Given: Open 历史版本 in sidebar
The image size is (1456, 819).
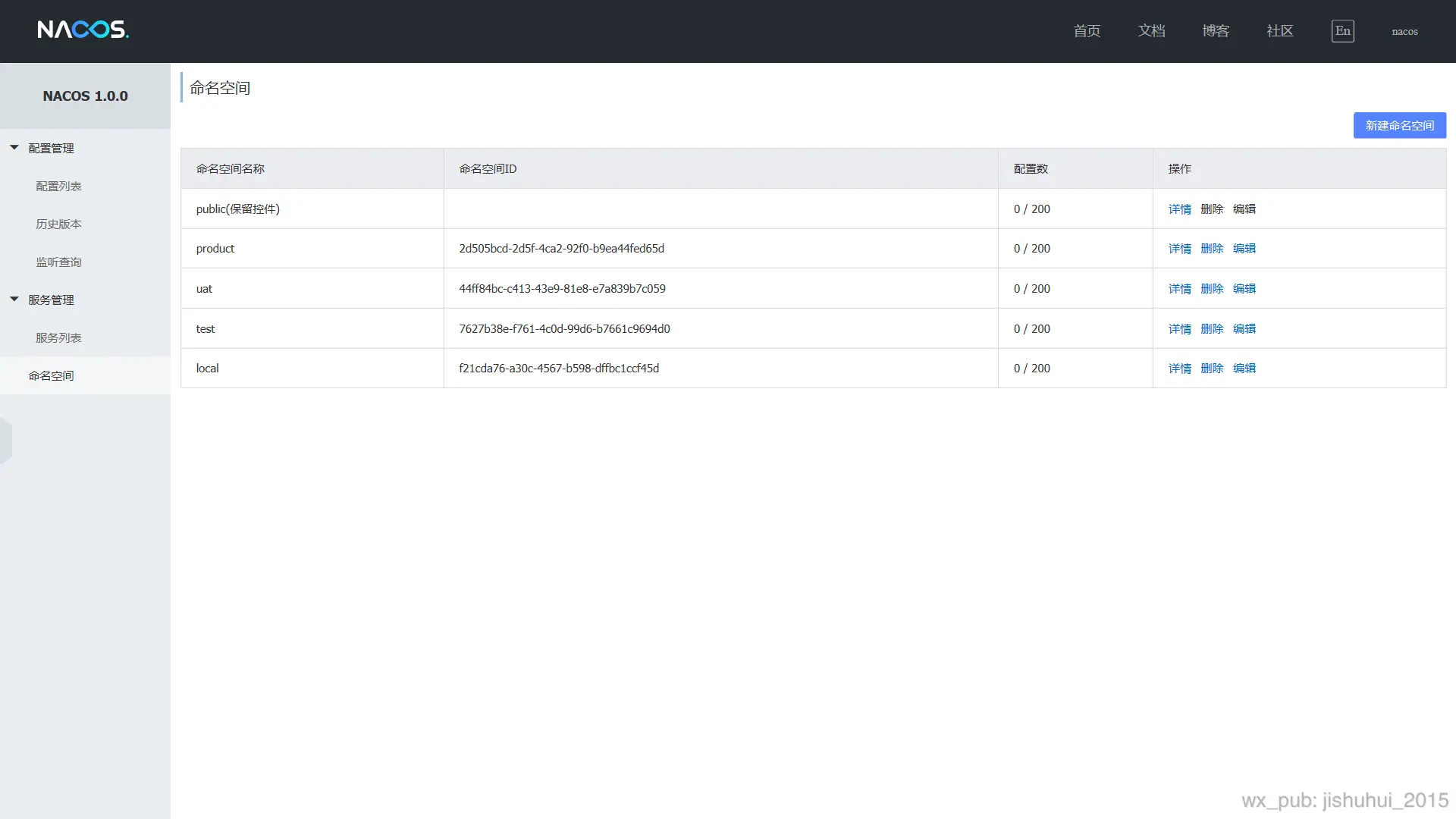Looking at the screenshot, I should pyautogui.click(x=58, y=224).
